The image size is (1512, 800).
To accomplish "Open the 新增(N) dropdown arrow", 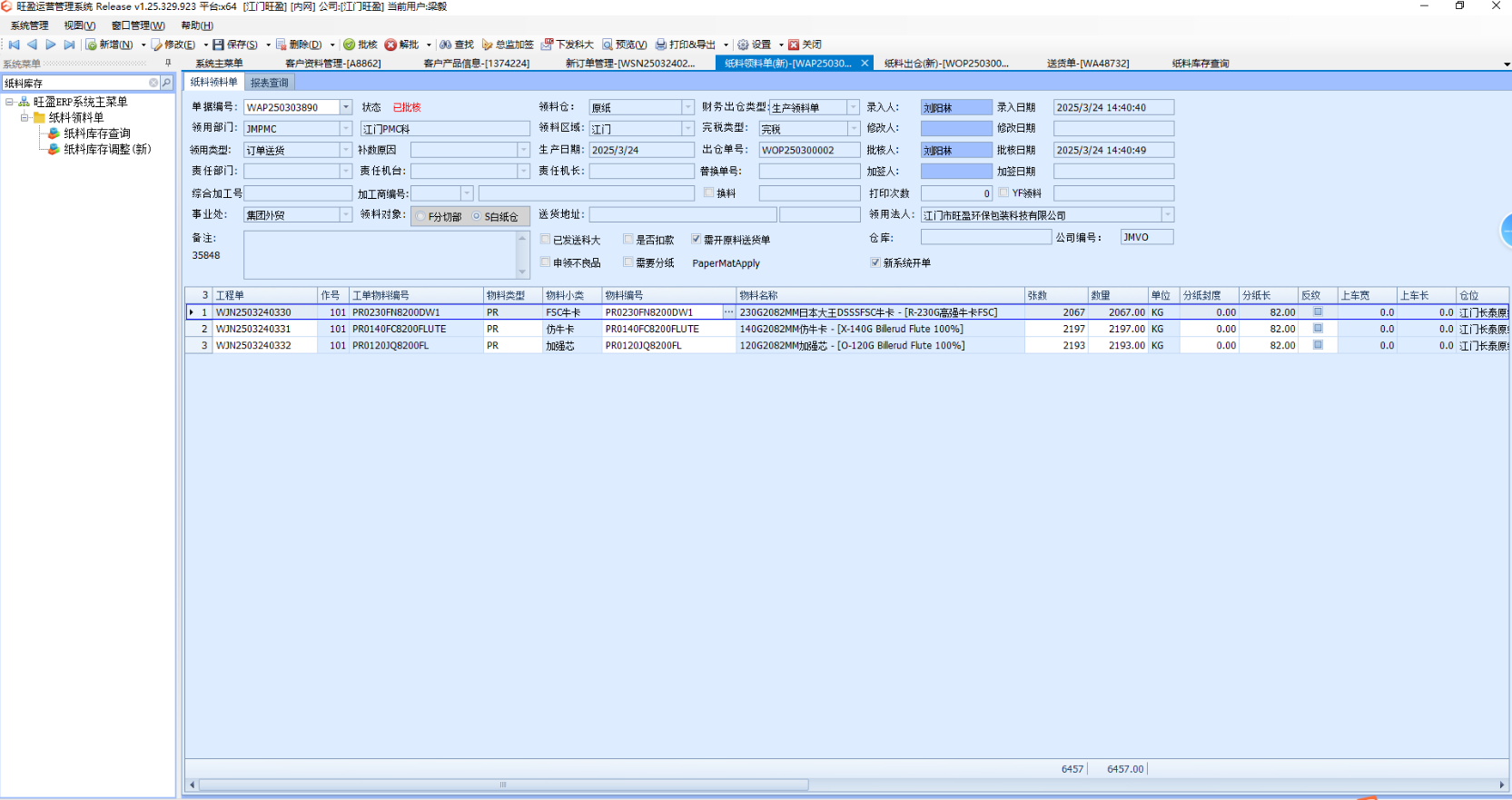I will point(143,44).
